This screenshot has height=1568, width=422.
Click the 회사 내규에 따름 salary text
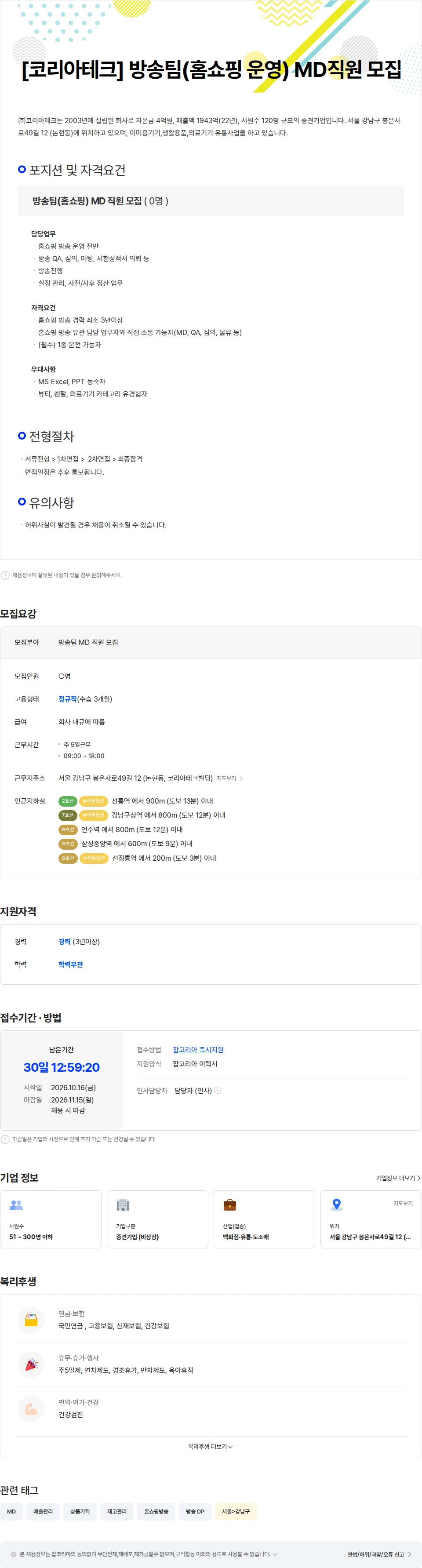(82, 722)
